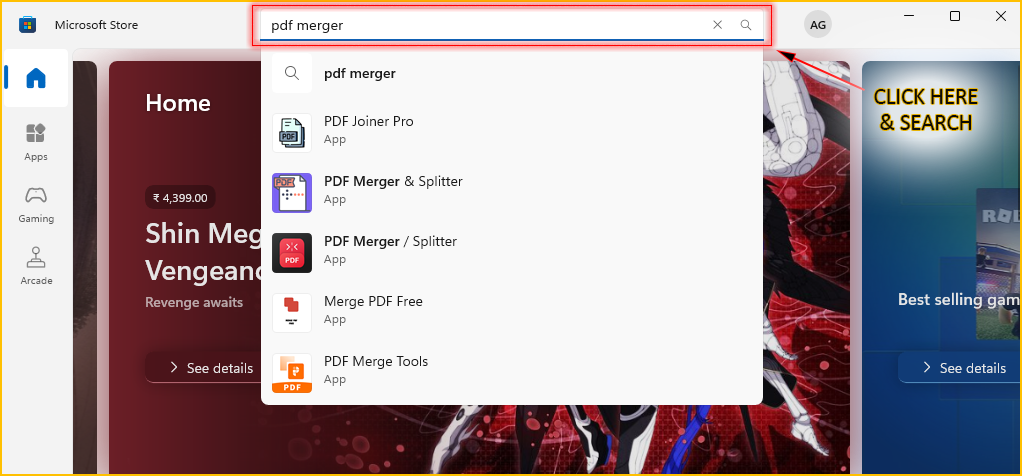Open the Arcade section
Viewport: 1022px width, 476px height.
tap(36, 266)
